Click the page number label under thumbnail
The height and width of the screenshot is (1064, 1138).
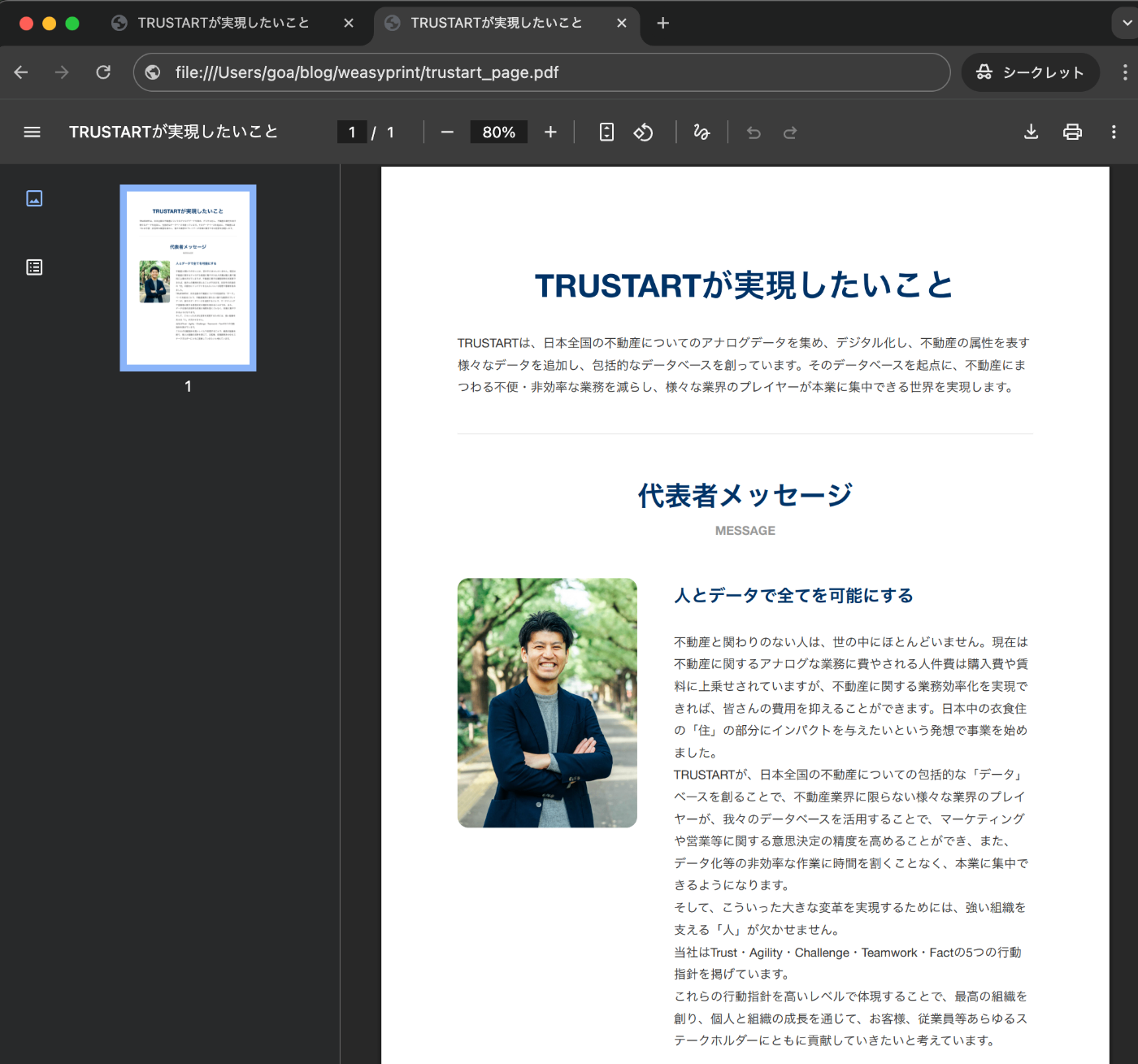coord(188,387)
